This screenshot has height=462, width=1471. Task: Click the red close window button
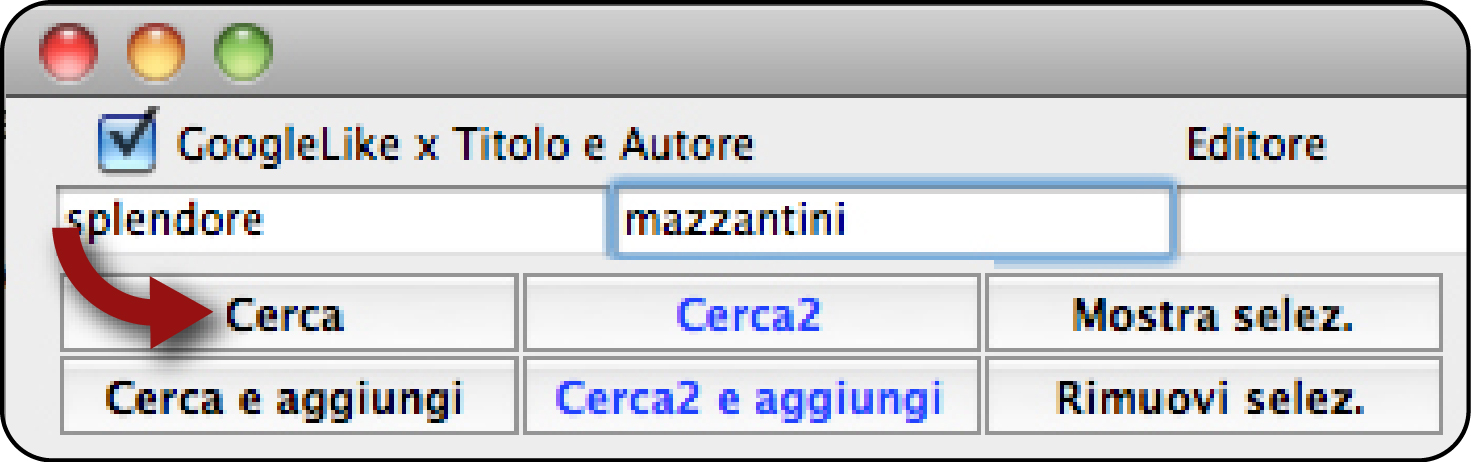(x=68, y=53)
